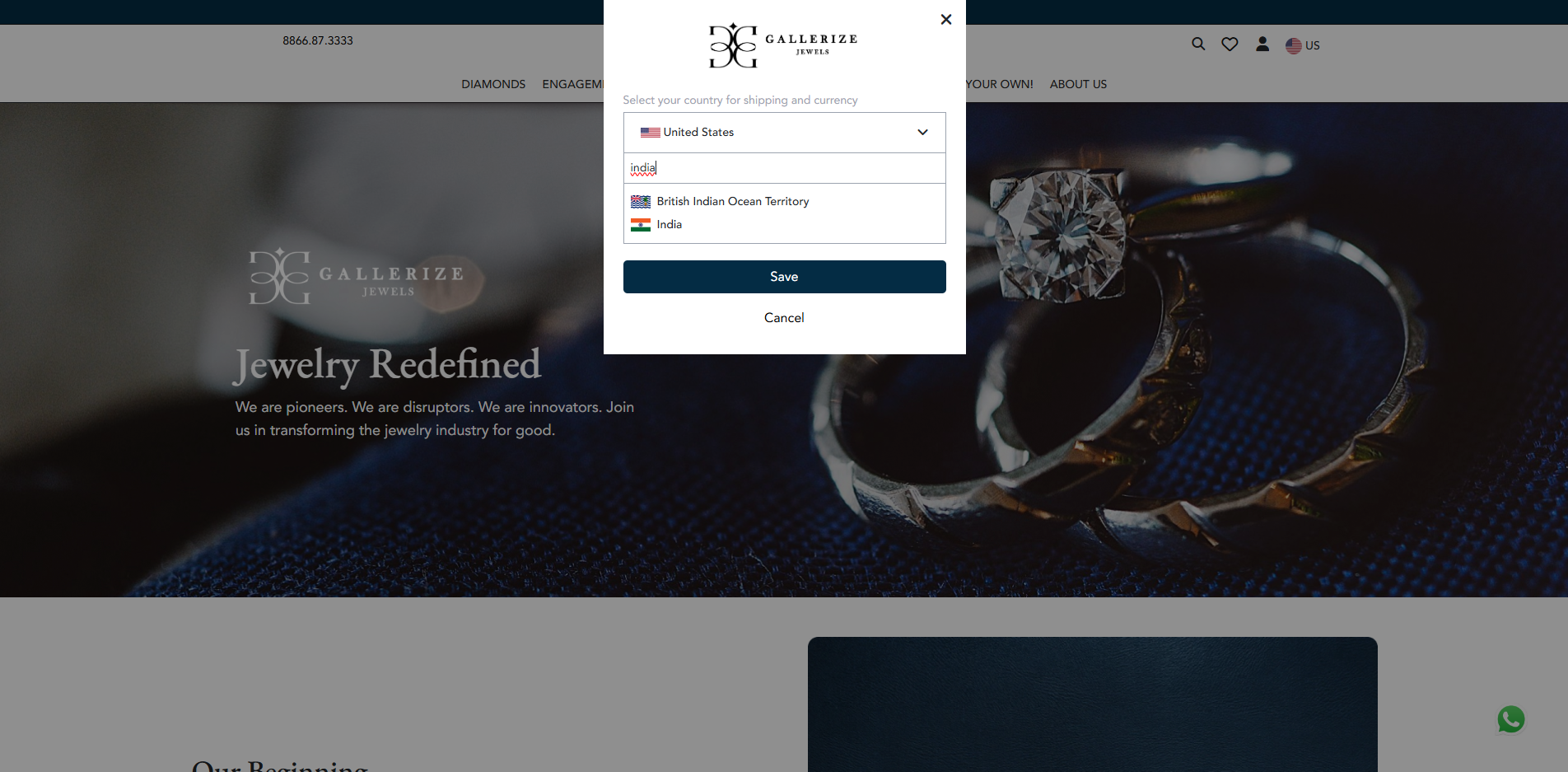1568x772 pixels.
Task: Open the Engagement menu item
Action: [572, 84]
